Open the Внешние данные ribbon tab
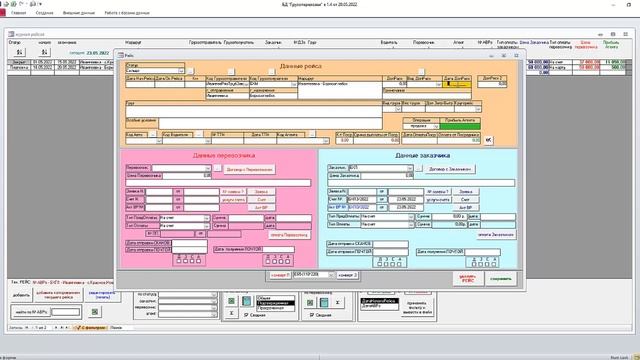Viewport: 640px width, 360px height. [79, 13]
